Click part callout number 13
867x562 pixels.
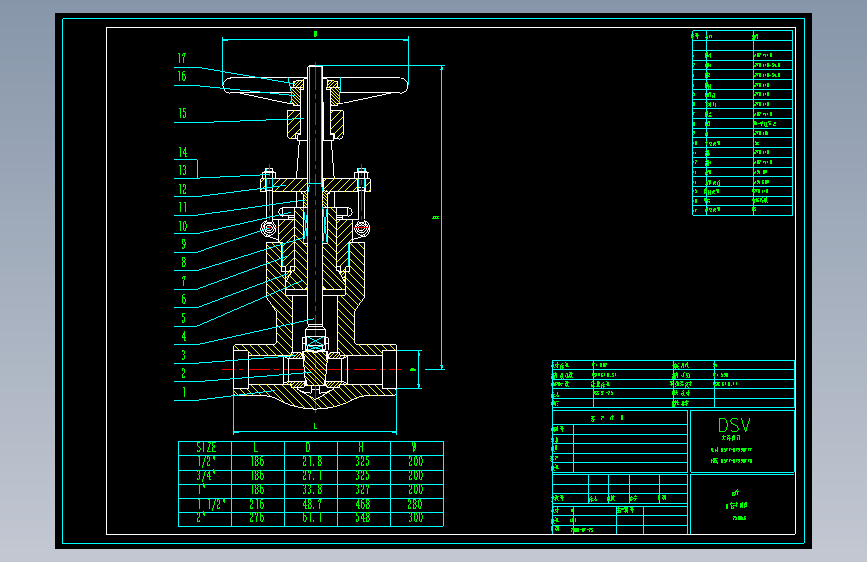pyautogui.click(x=182, y=170)
